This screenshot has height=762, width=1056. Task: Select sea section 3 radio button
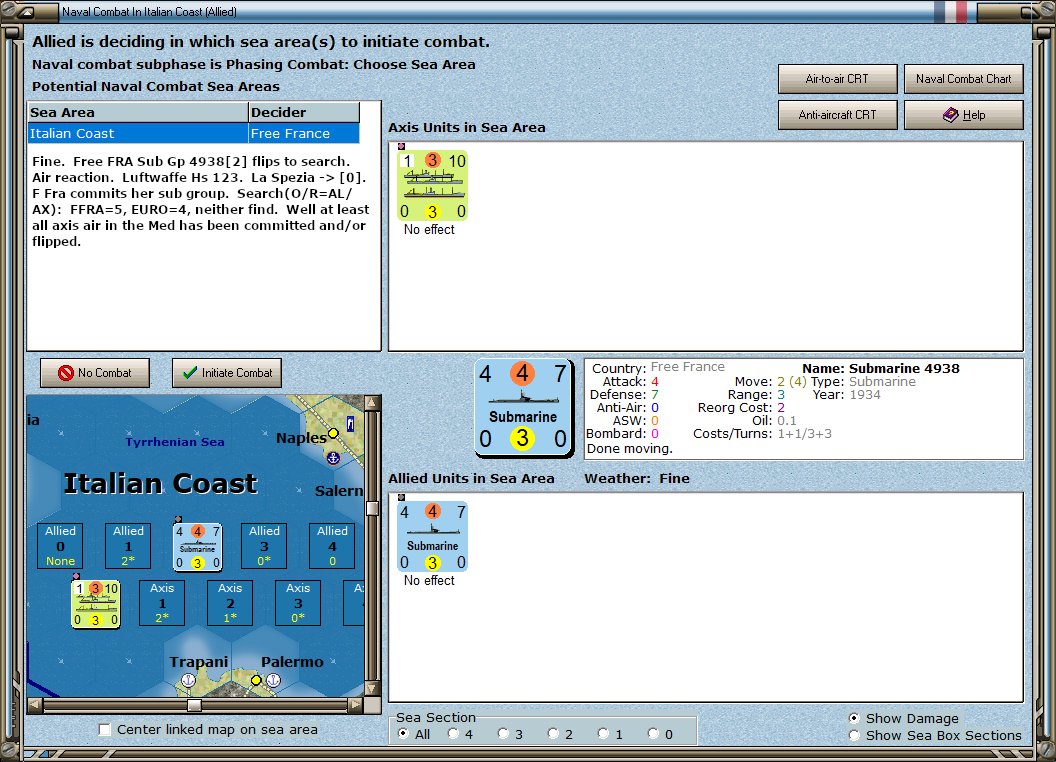503,734
